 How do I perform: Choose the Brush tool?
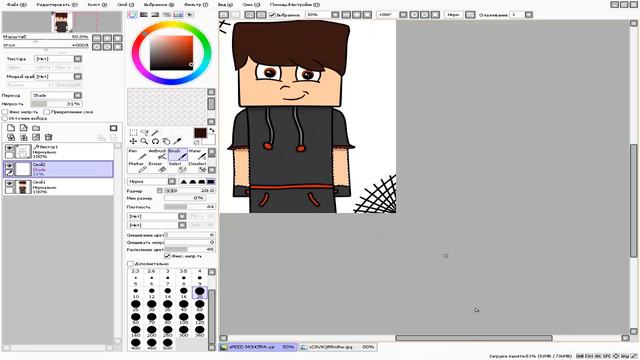click(178, 154)
